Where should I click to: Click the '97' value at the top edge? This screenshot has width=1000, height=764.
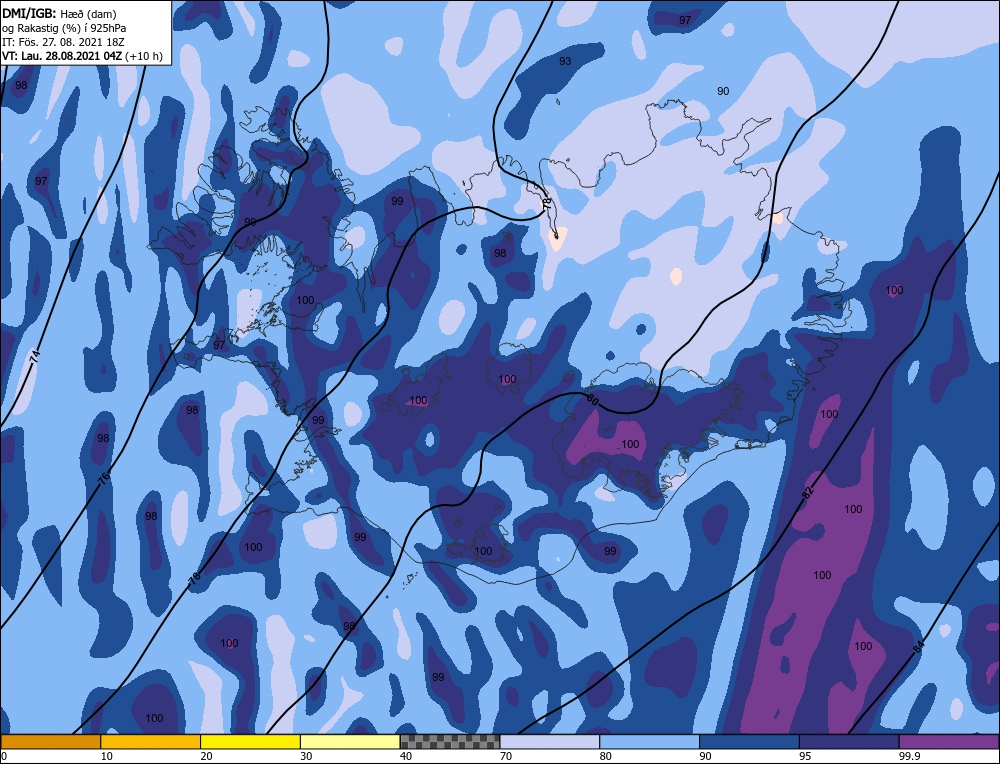[684, 20]
